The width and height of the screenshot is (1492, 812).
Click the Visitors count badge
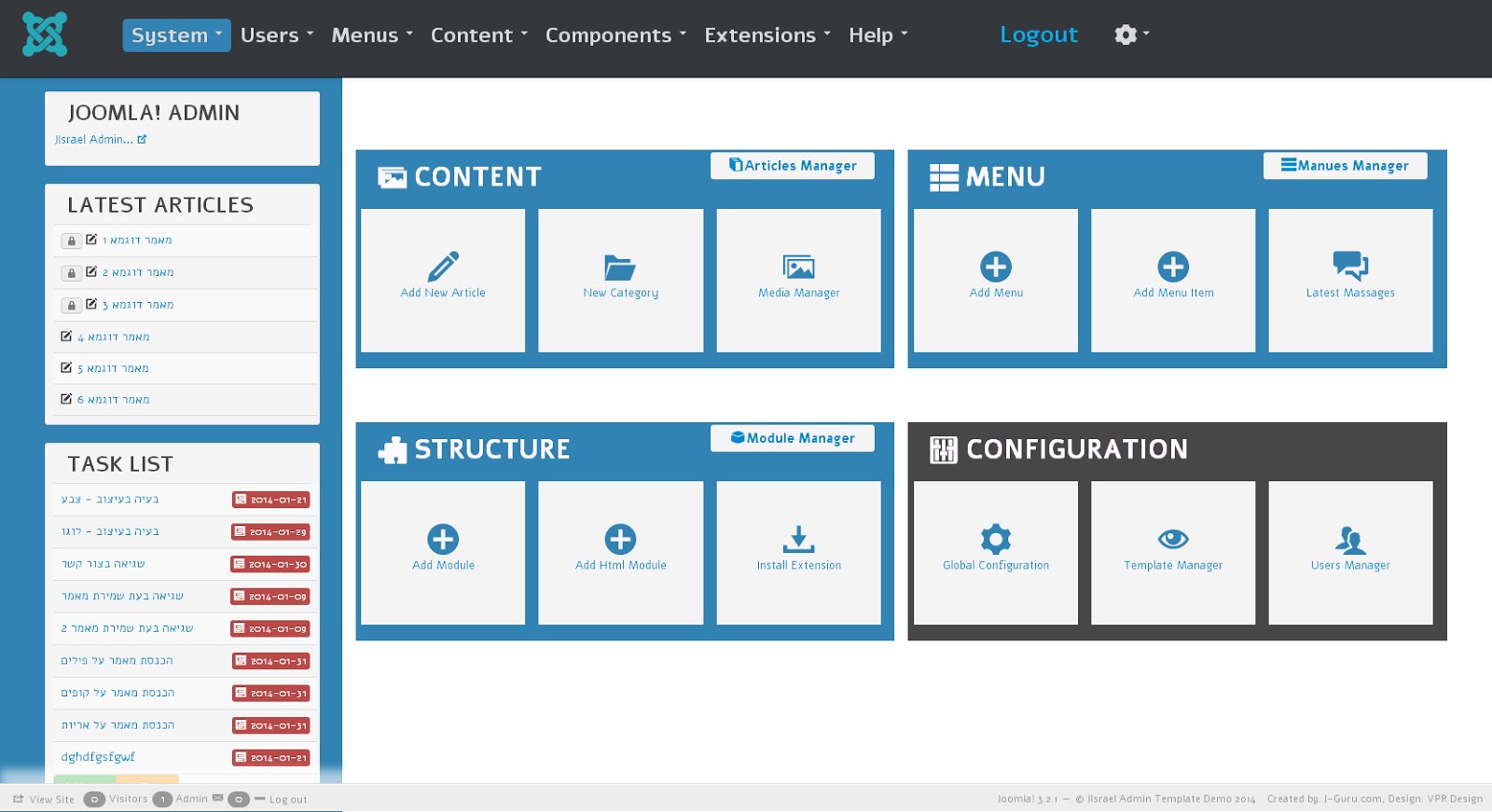pyautogui.click(x=94, y=799)
